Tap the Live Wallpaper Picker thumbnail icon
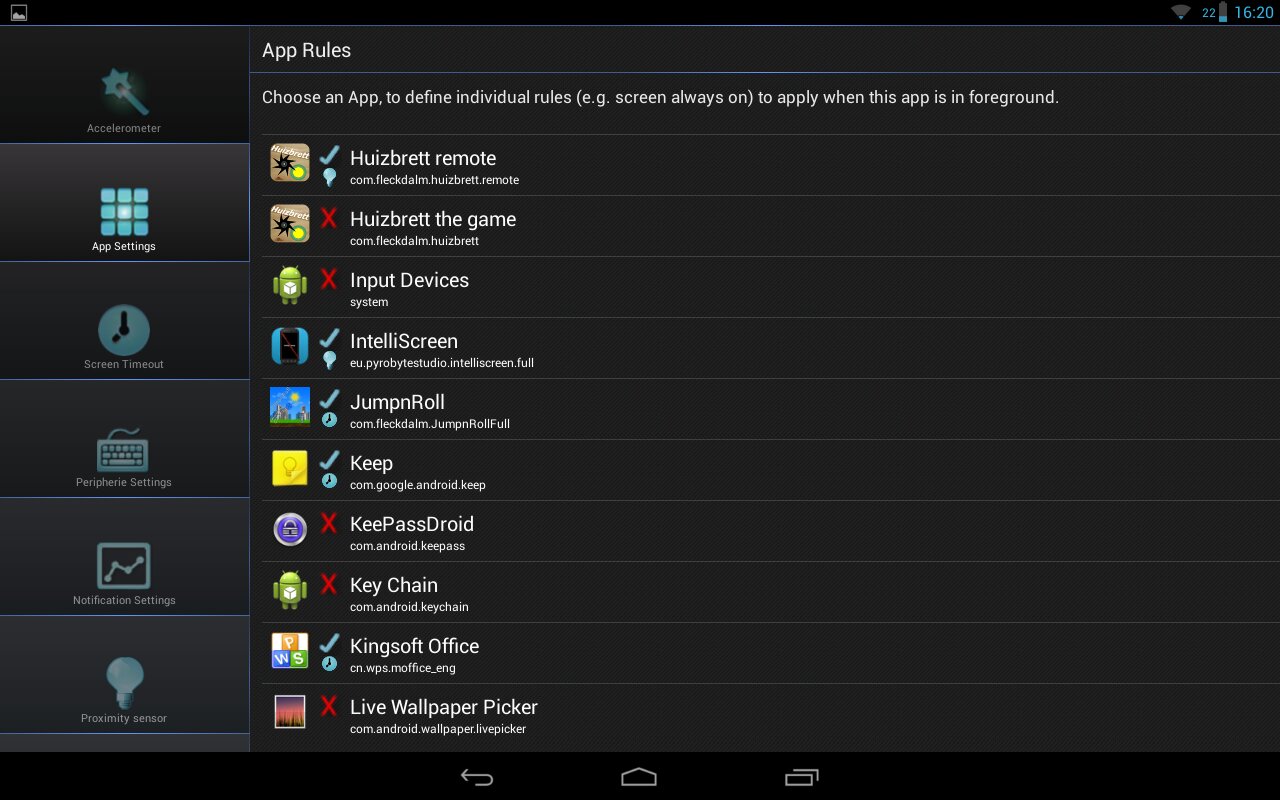Image resolution: width=1280 pixels, height=800 pixels. click(x=290, y=711)
